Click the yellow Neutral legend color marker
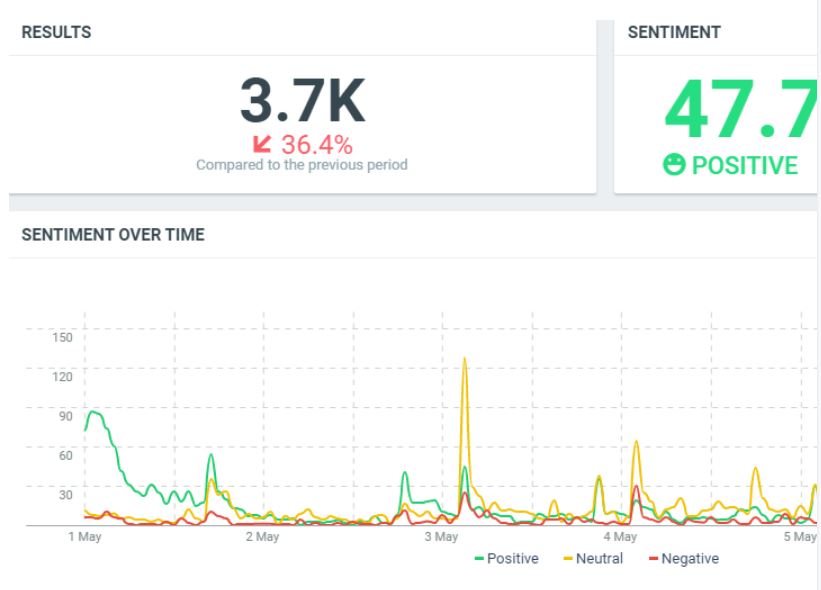821x590 pixels. [568, 559]
